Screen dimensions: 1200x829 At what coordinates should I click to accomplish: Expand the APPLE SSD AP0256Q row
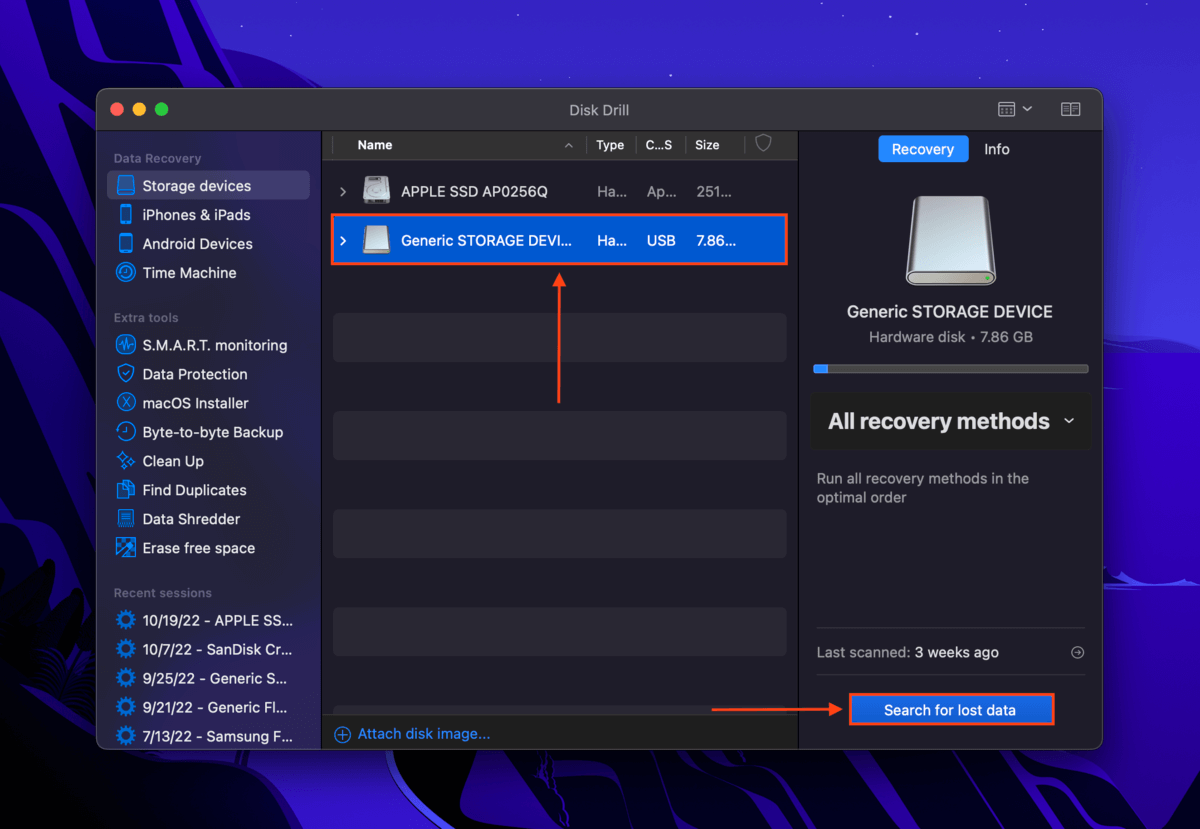tap(343, 191)
